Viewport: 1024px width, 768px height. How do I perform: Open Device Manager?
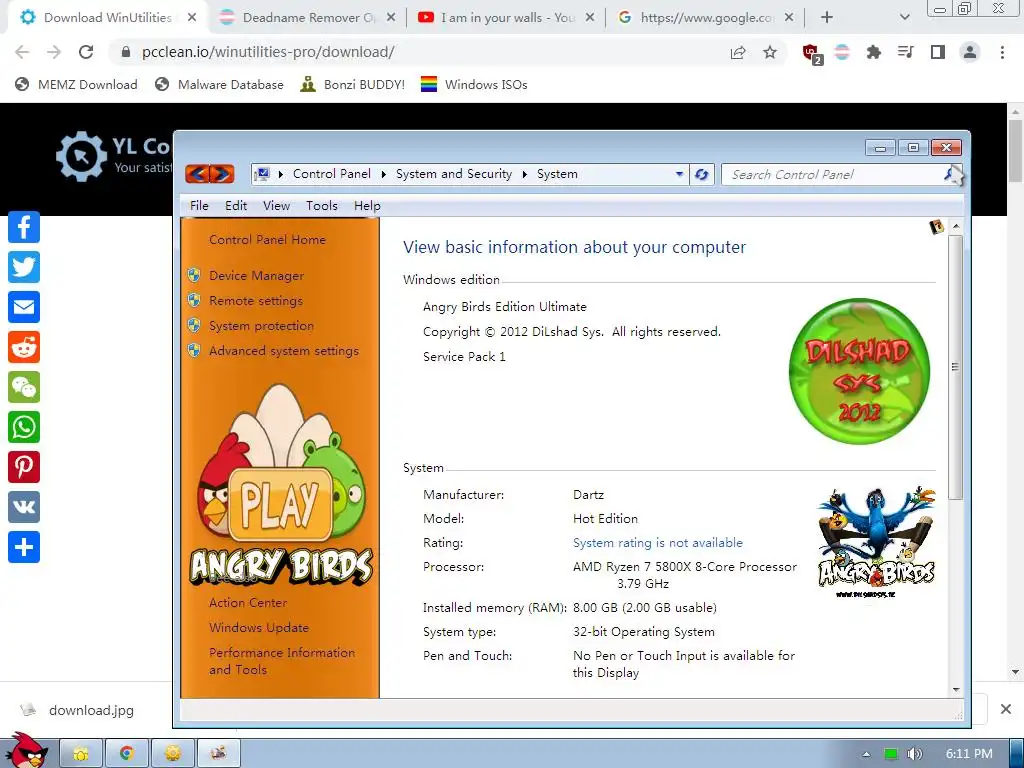[256, 276]
